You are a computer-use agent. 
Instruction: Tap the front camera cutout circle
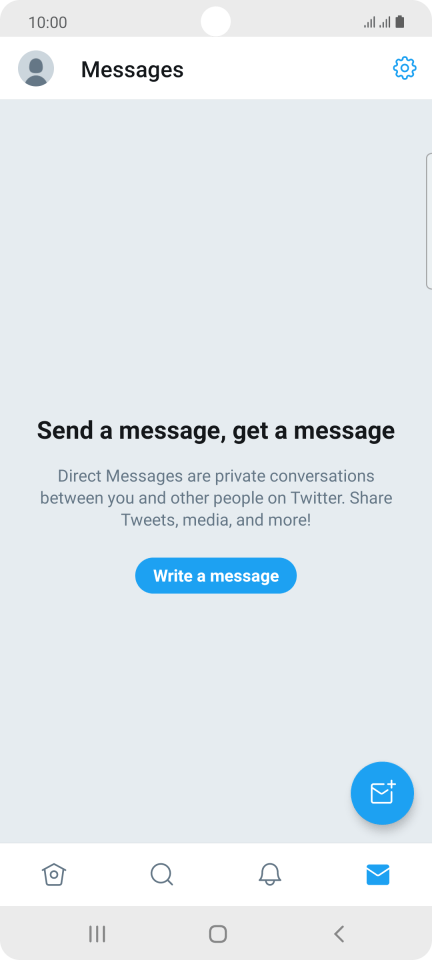[216, 22]
